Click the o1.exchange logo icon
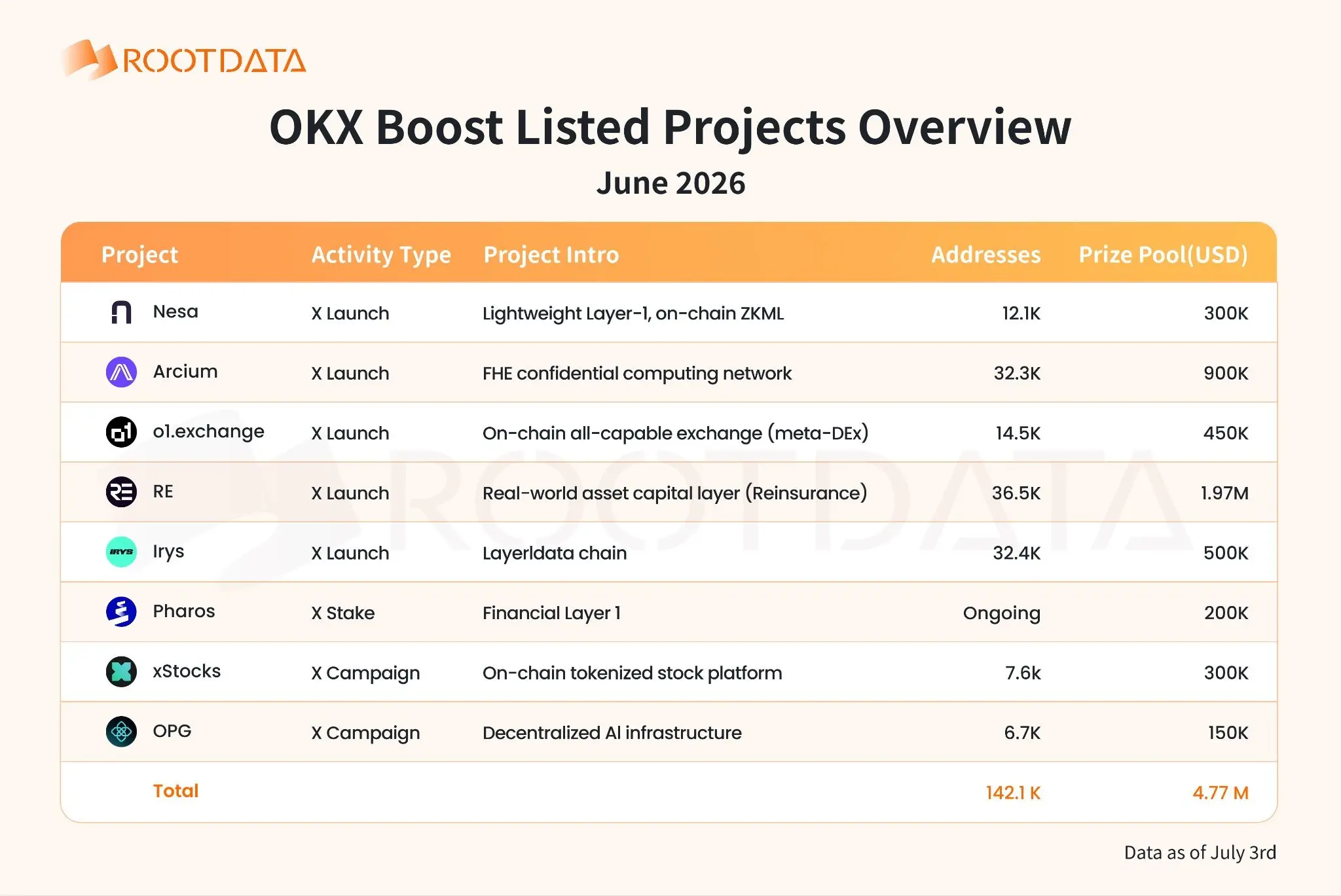Image resolution: width=1341 pixels, height=896 pixels. (x=121, y=432)
